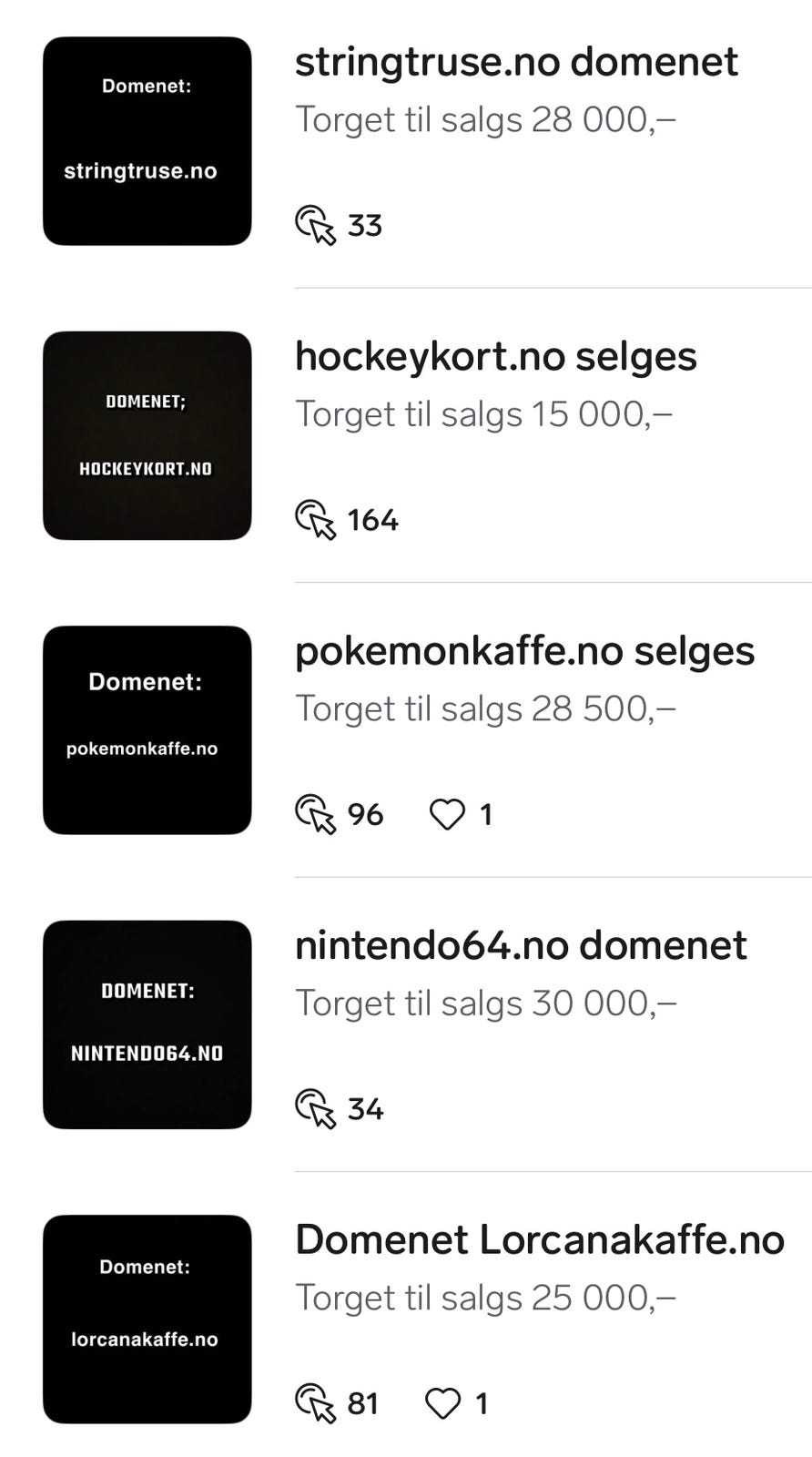Open the stringtruse.no thumbnail image

click(x=147, y=141)
